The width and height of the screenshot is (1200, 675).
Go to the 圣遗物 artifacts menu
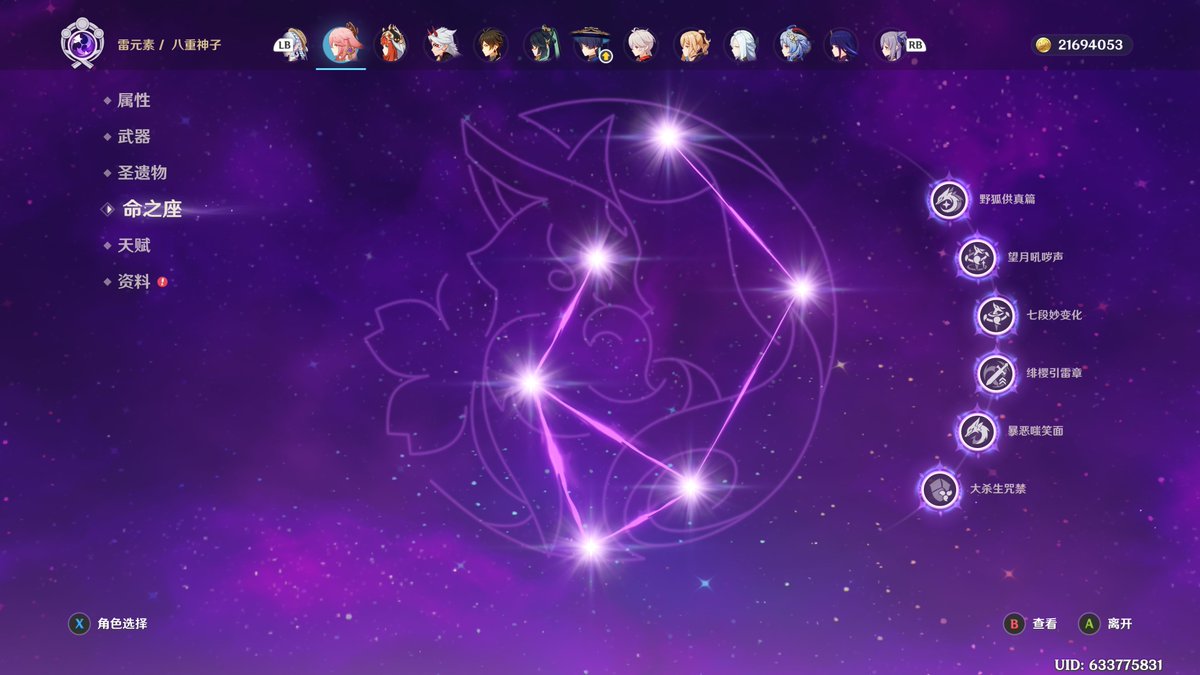142,173
